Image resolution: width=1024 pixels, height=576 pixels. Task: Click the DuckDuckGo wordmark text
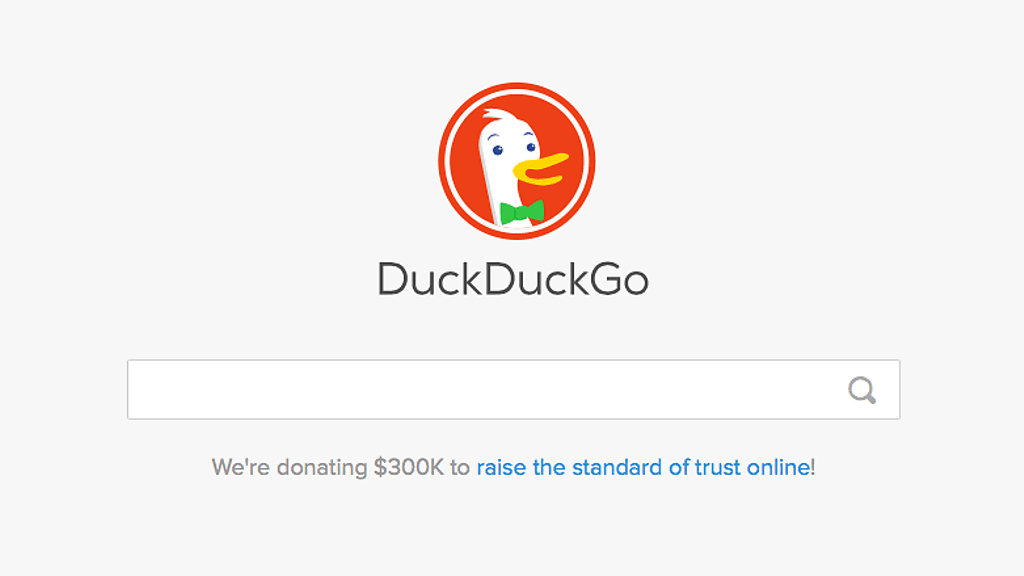tap(513, 279)
